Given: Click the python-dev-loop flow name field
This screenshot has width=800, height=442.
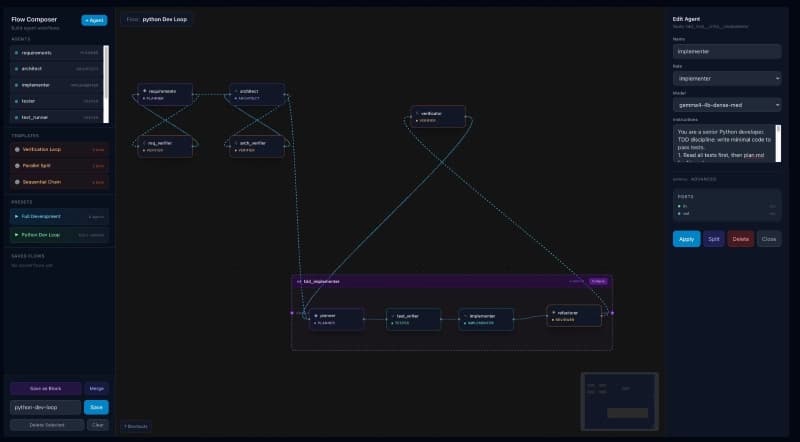Looking at the screenshot, I should pyautogui.click(x=45, y=407).
